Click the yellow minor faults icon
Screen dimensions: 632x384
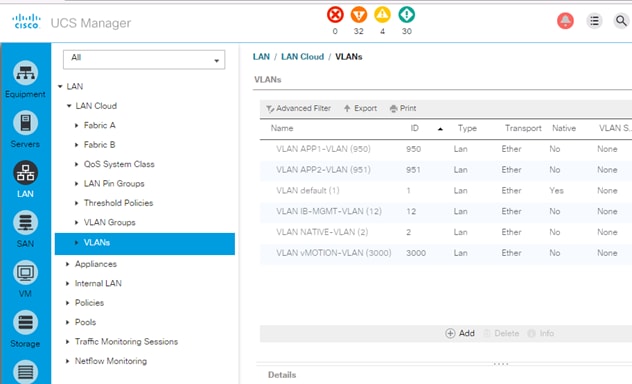tap(382, 15)
